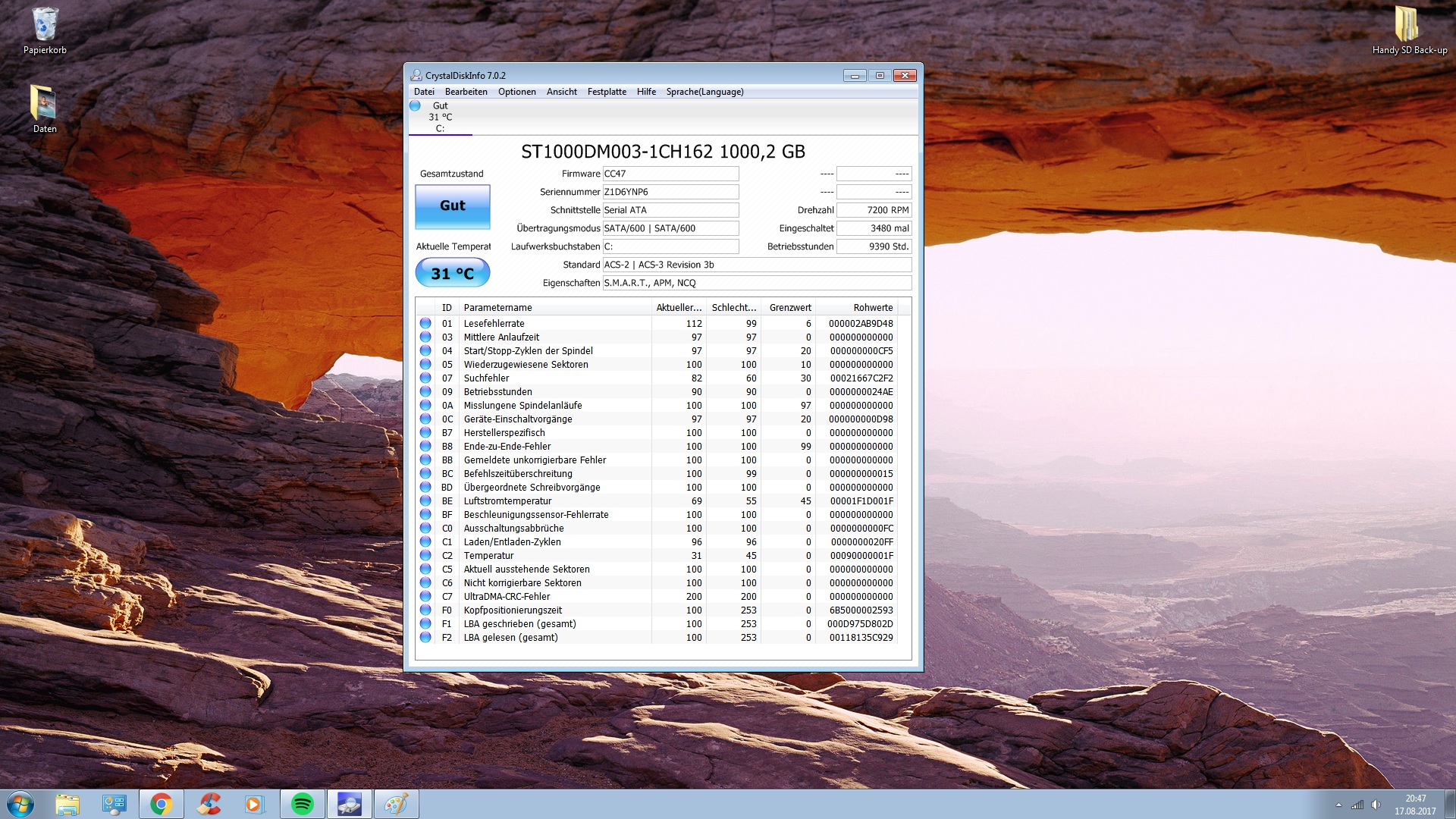Image resolution: width=1456 pixels, height=819 pixels.
Task: Open Papierkorb on desktop
Action: click(x=45, y=30)
